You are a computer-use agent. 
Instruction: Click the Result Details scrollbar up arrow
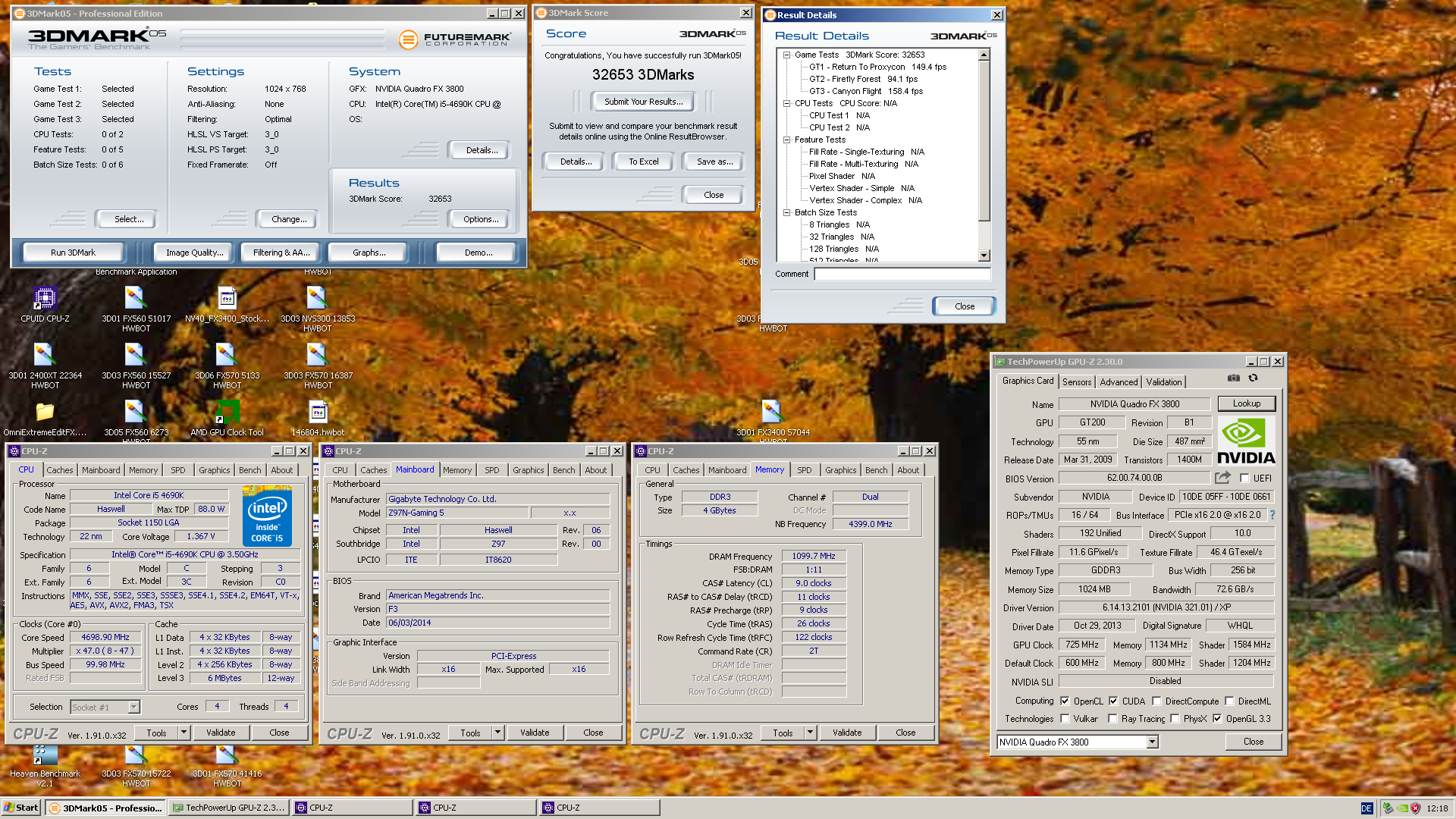click(x=984, y=55)
